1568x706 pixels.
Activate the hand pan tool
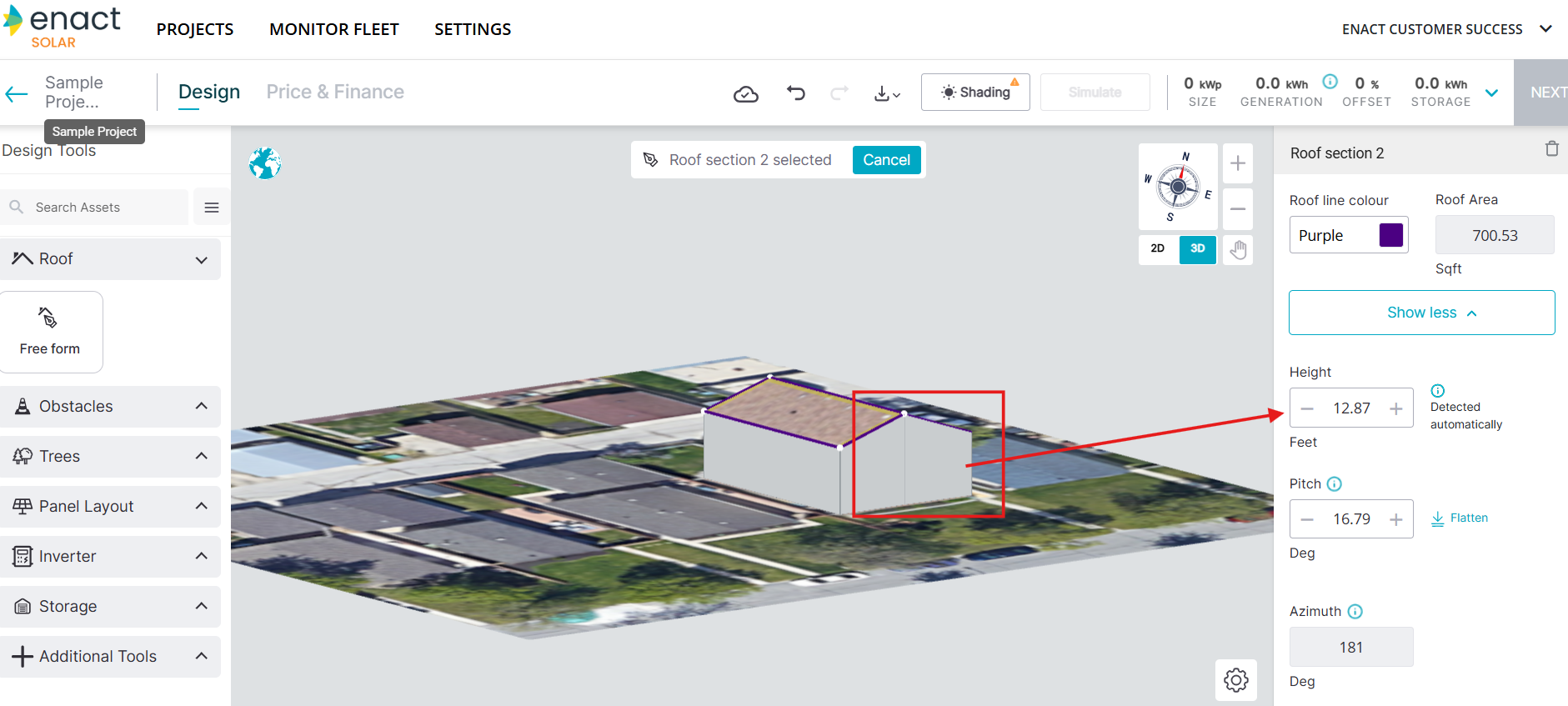point(1238,249)
